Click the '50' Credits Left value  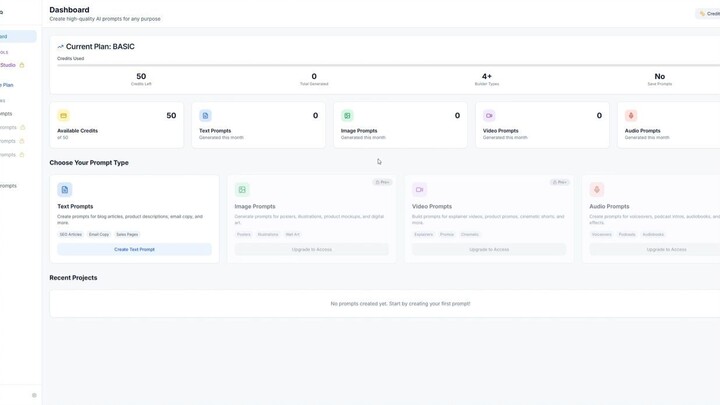pos(141,76)
